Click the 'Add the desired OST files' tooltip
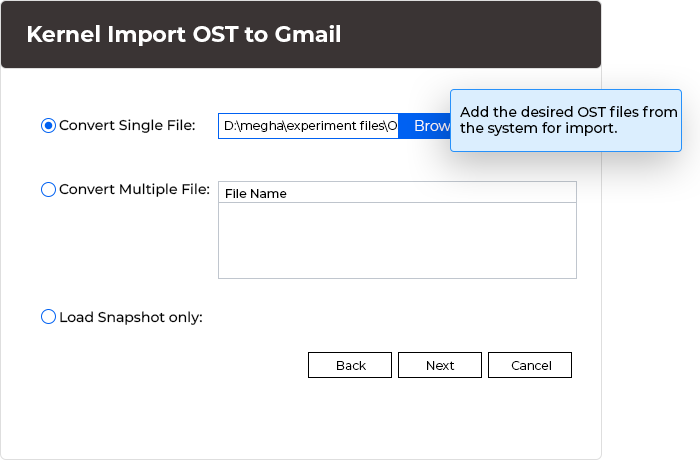The height and width of the screenshot is (460, 700). 566,121
